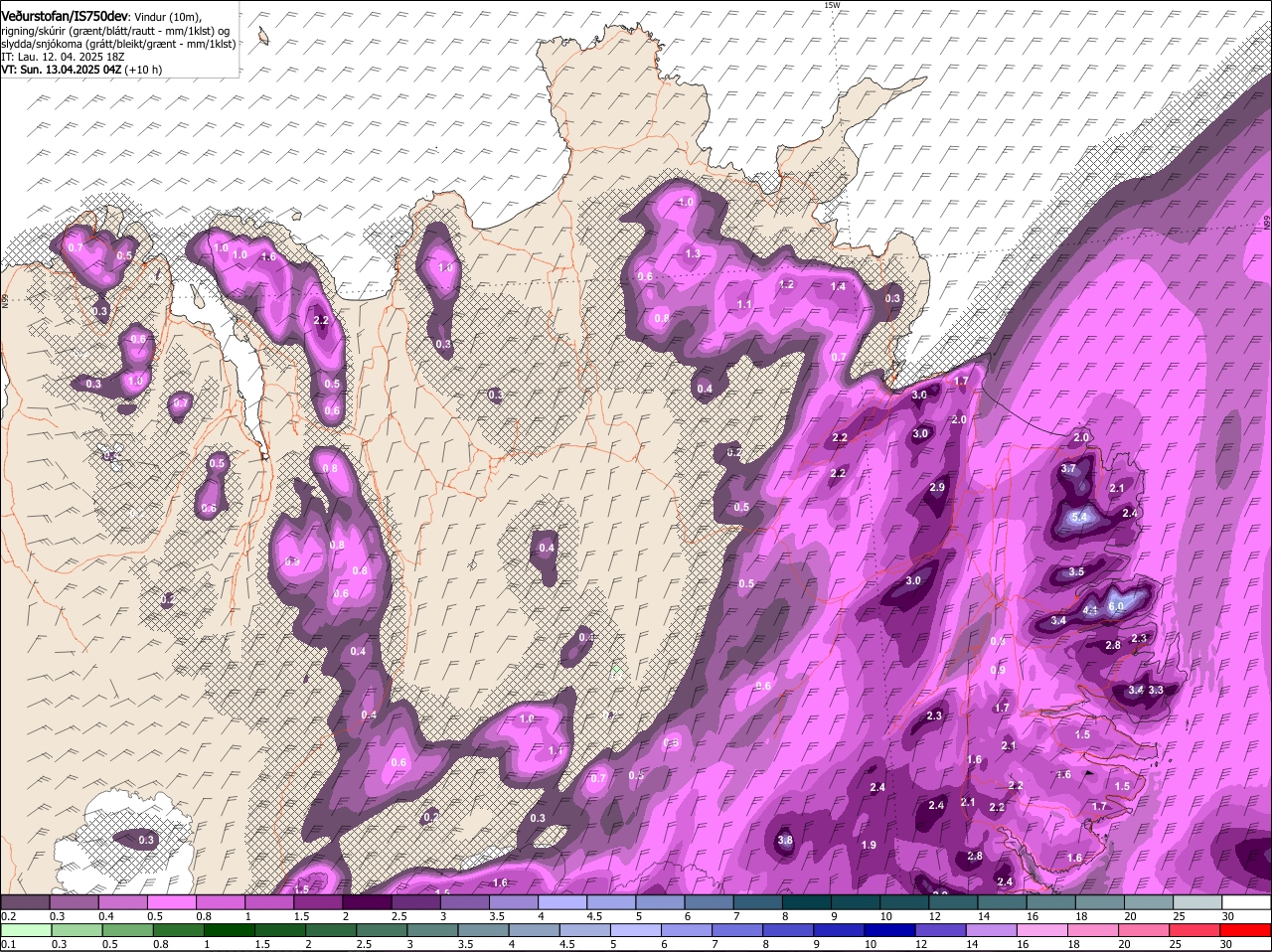Select the 0.2 swatch in top legend row
1272x952 pixels.
(x=25, y=901)
